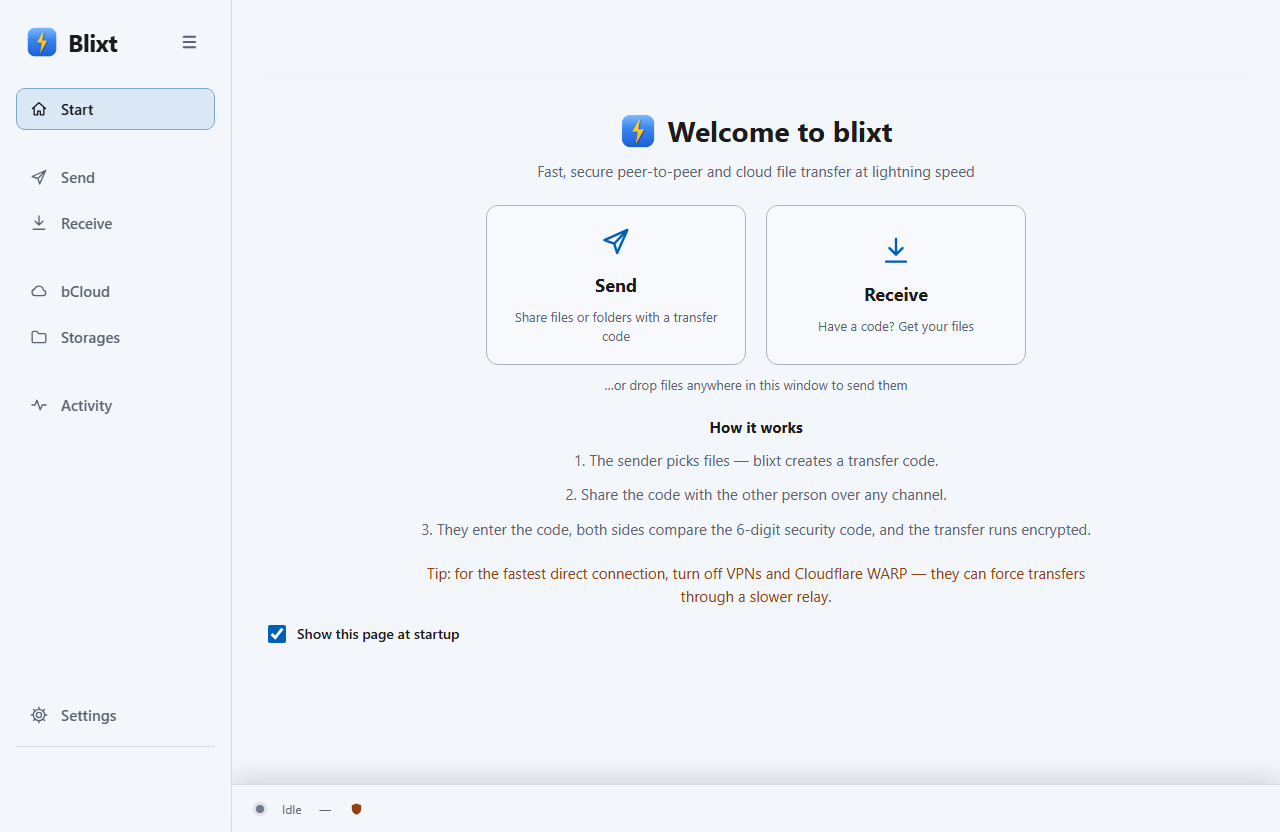Click the Welcome to blixt heading

click(780, 132)
